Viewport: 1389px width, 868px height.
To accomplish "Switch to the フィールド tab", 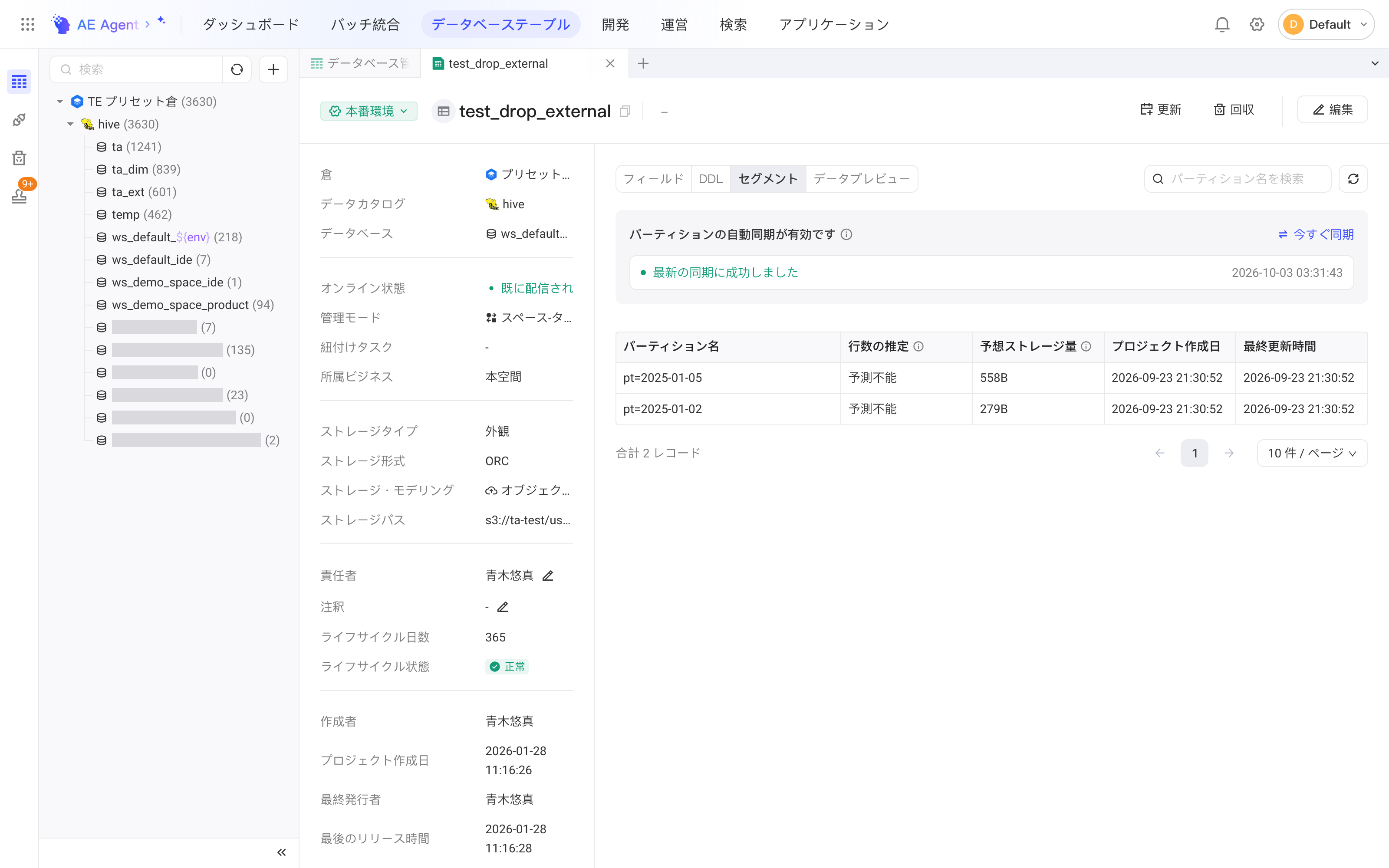I will click(654, 179).
